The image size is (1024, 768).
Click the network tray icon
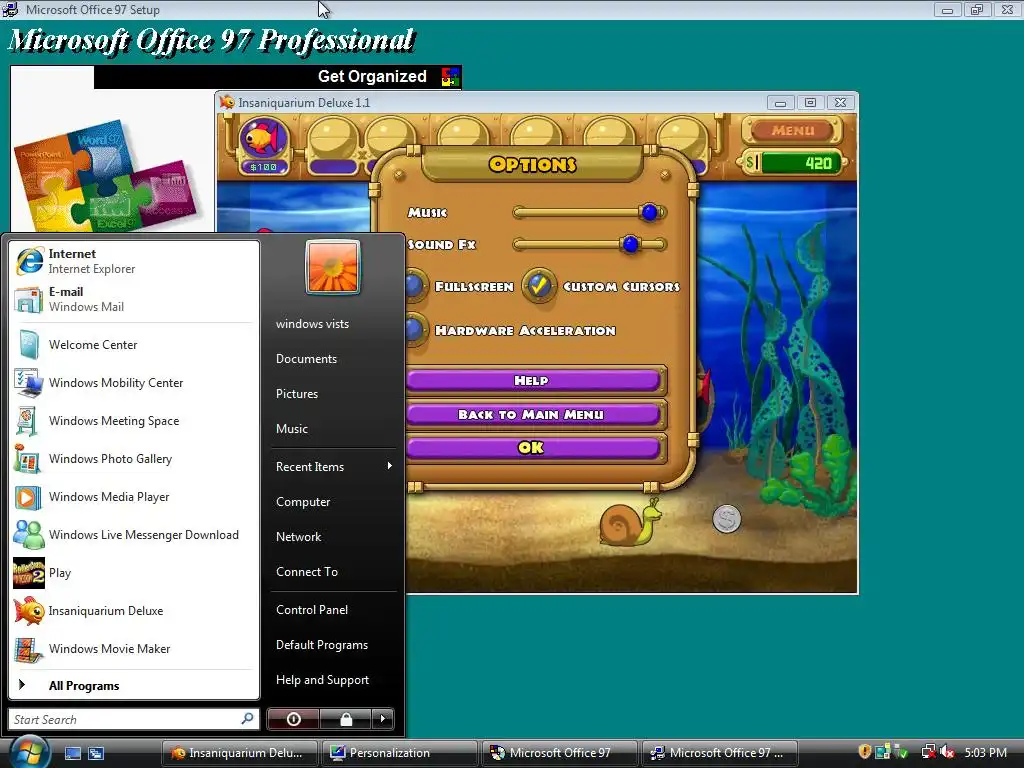point(928,752)
